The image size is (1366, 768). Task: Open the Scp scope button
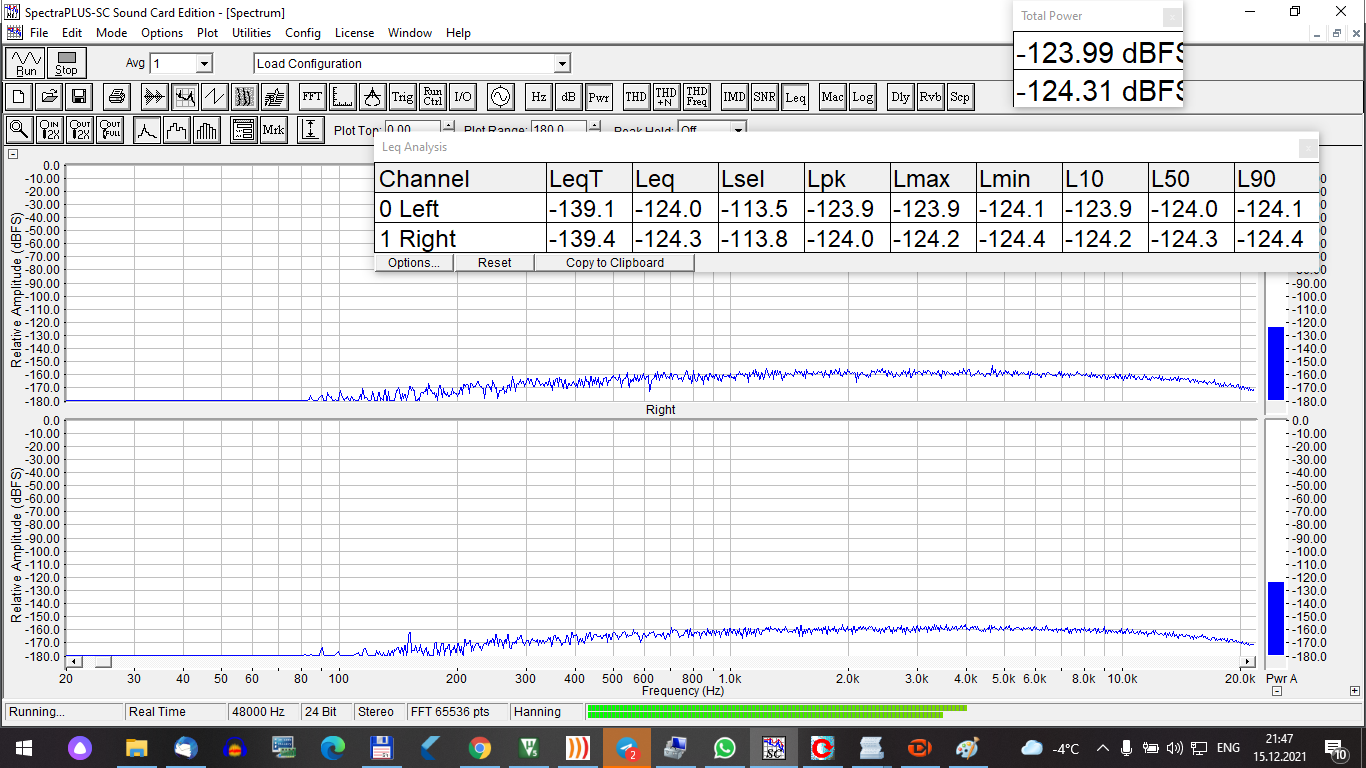[x=960, y=97]
